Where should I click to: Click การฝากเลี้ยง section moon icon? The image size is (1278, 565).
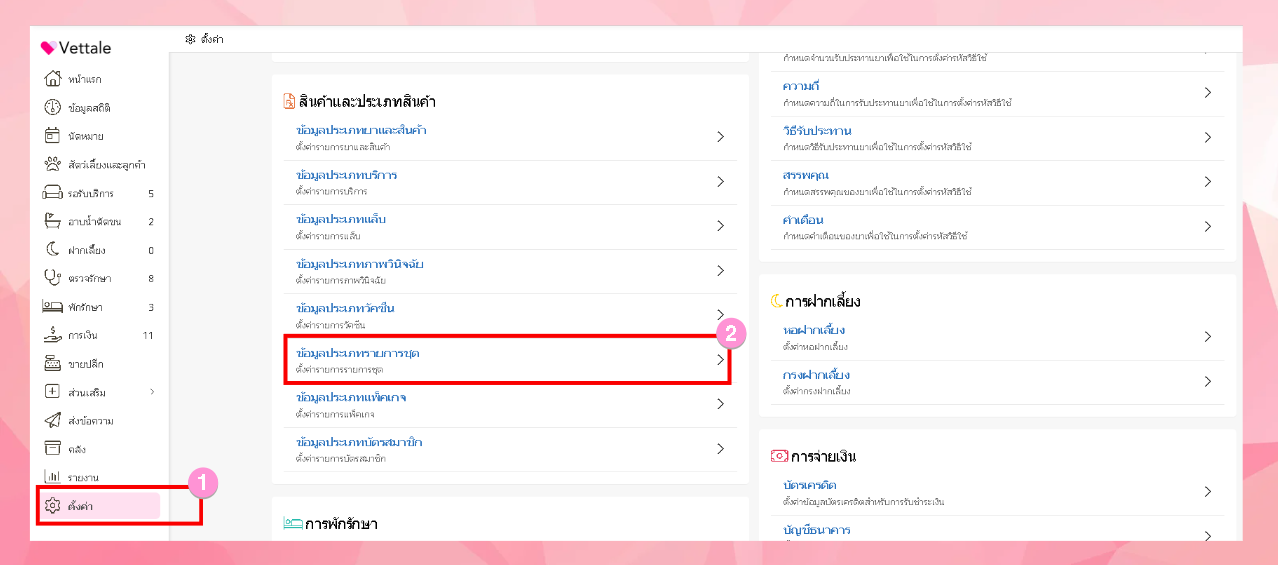777,301
